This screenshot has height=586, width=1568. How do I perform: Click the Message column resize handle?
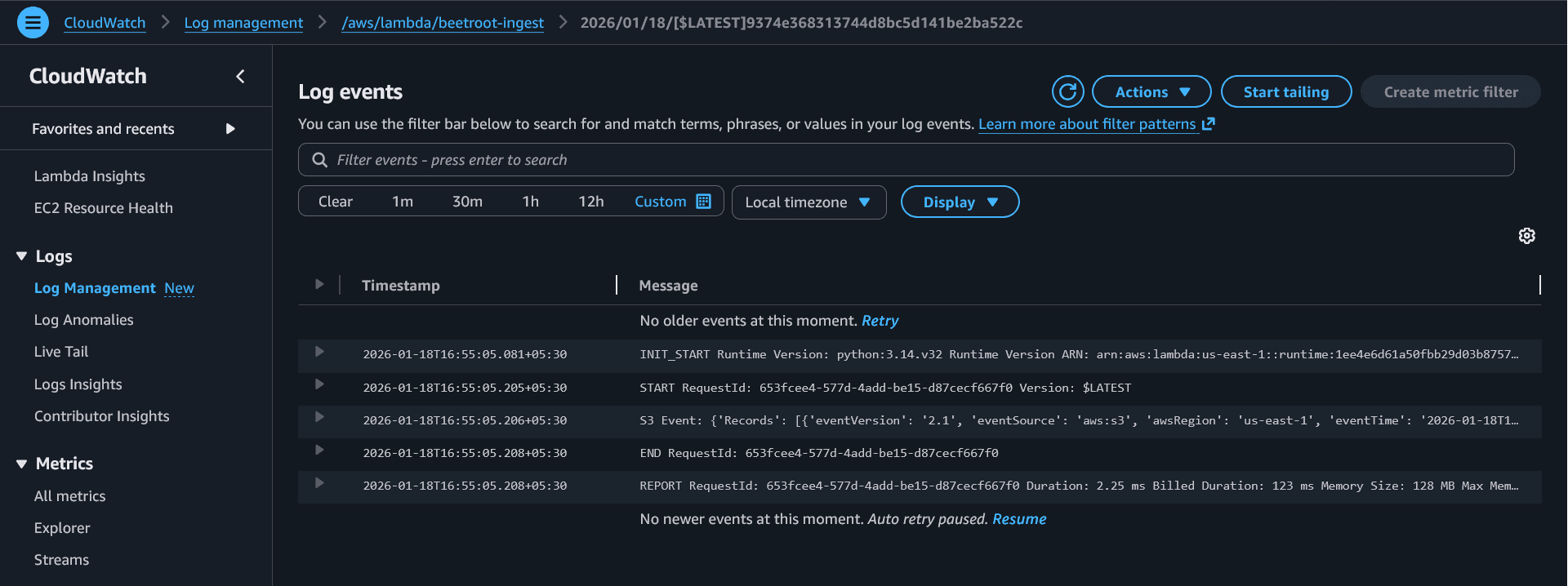click(1539, 285)
